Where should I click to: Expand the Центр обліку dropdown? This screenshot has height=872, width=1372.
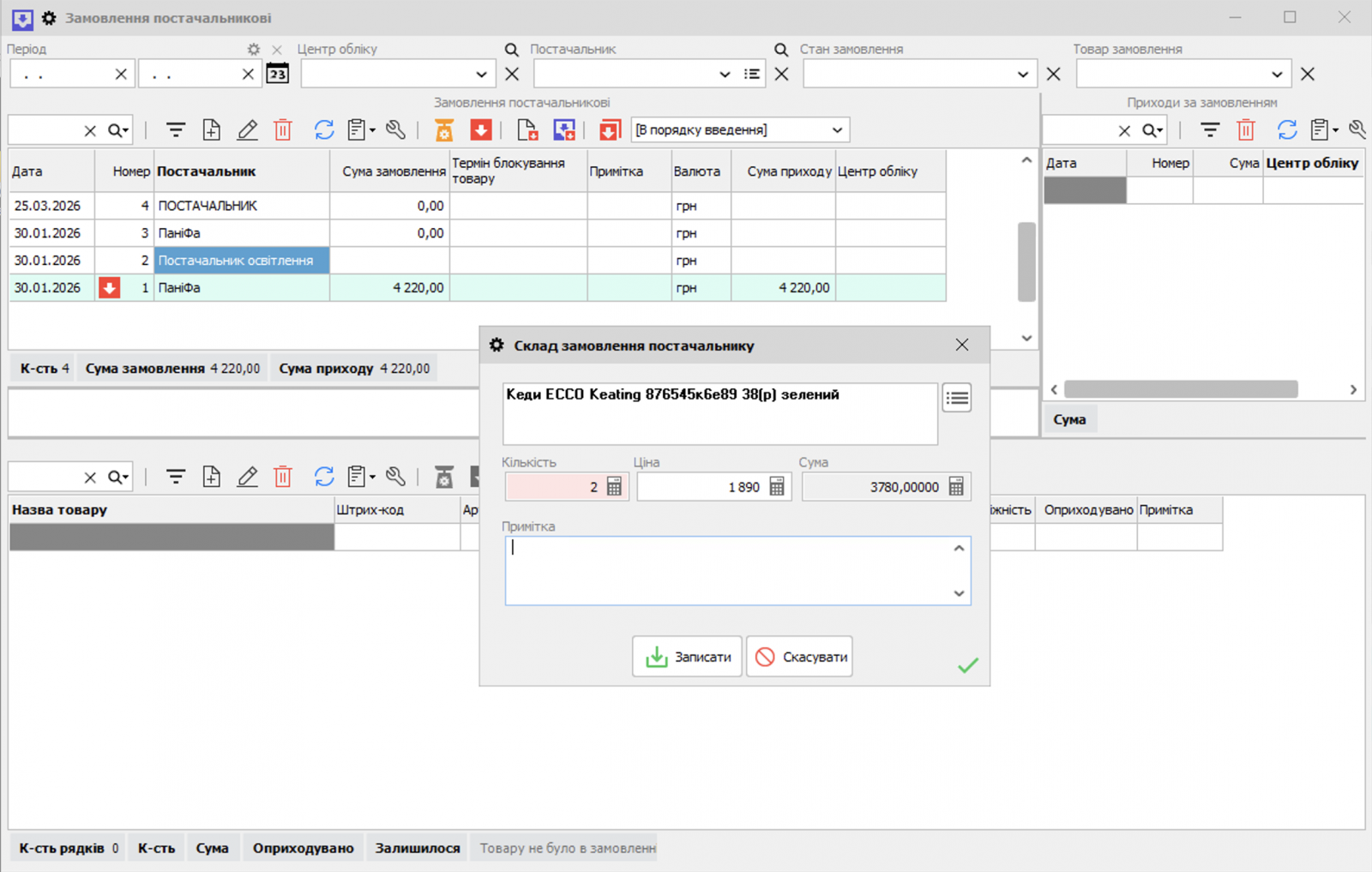point(481,75)
